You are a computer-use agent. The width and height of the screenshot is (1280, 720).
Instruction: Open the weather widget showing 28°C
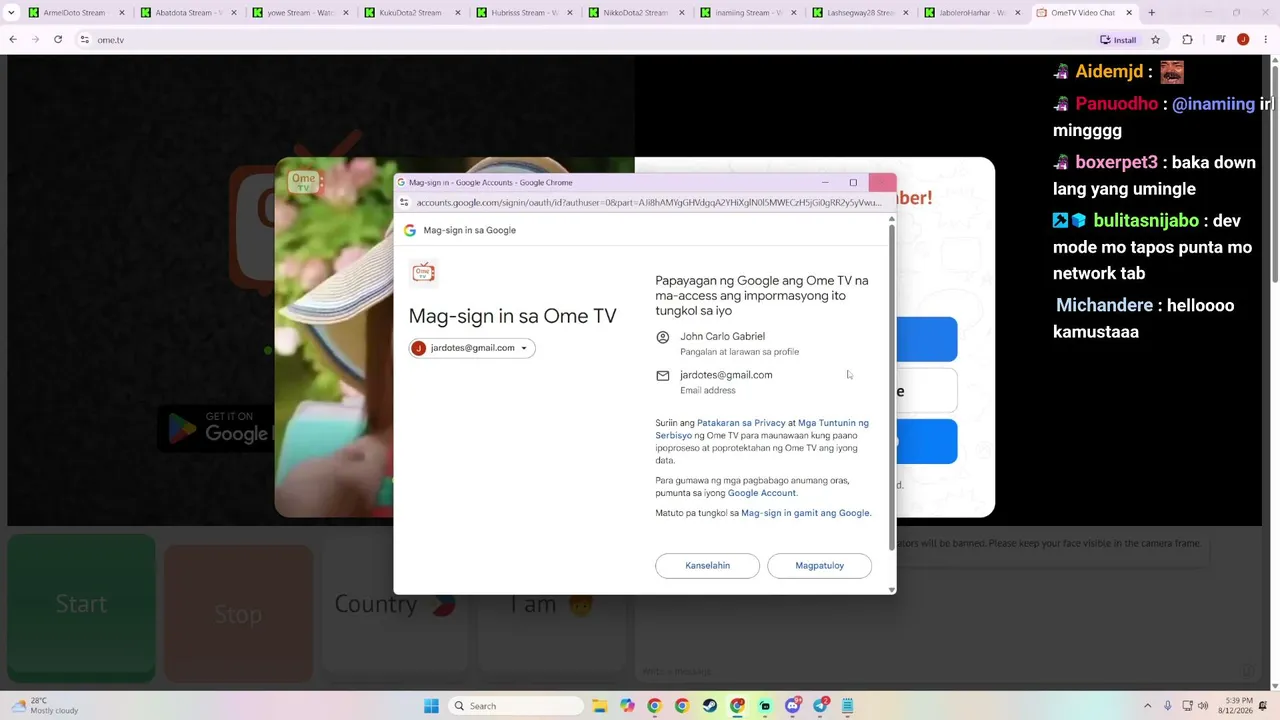(44, 706)
